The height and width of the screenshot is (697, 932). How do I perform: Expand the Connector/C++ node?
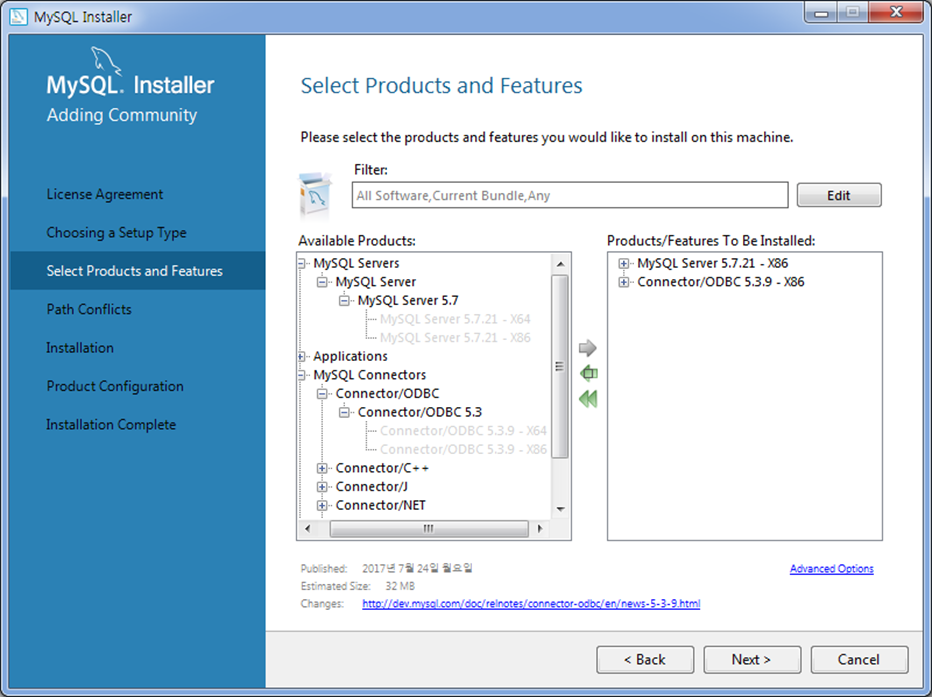coord(322,468)
